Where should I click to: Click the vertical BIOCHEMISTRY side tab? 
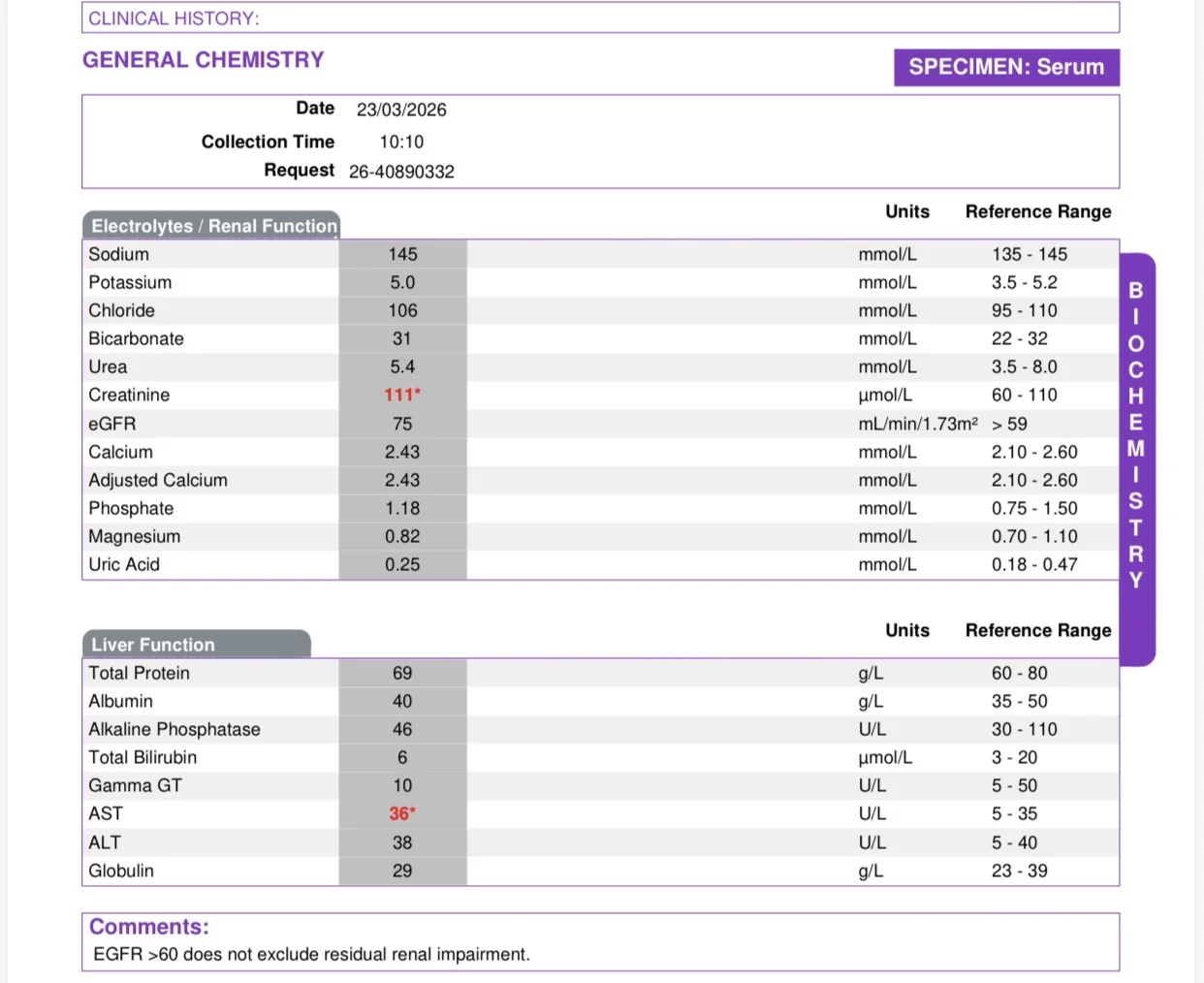[1136, 459]
